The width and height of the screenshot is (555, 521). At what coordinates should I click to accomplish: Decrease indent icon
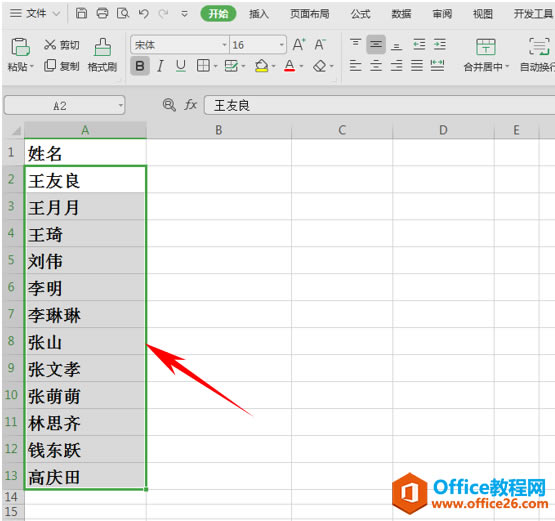point(419,45)
